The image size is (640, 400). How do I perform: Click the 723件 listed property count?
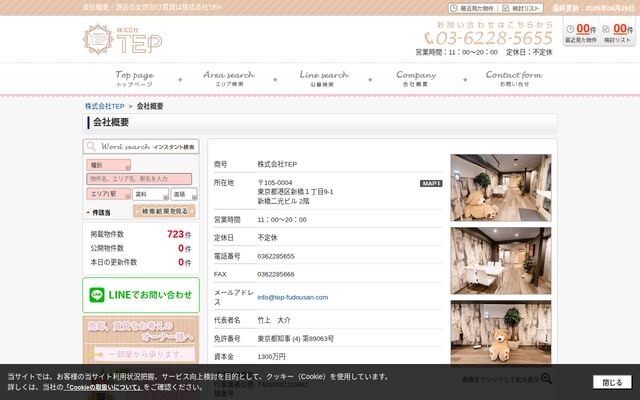click(x=179, y=234)
